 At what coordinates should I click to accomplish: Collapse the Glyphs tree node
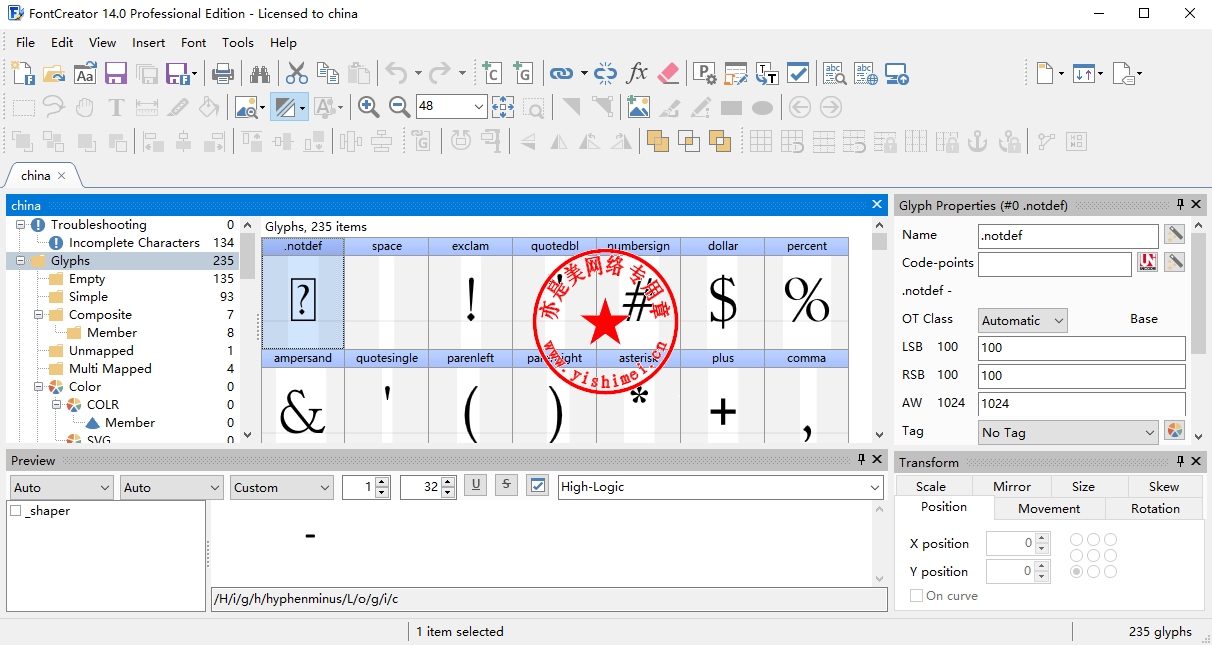click(x=20, y=261)
